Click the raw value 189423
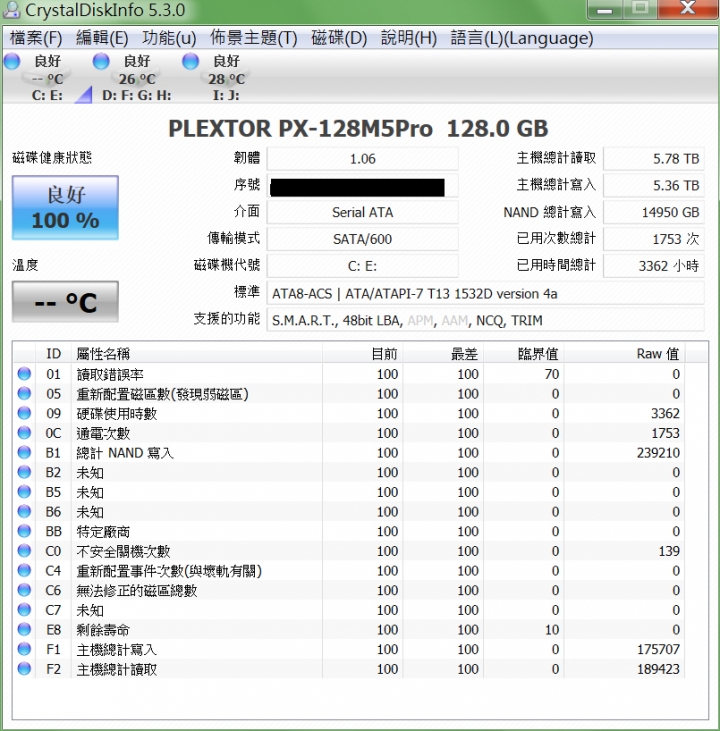 point(658,669)
